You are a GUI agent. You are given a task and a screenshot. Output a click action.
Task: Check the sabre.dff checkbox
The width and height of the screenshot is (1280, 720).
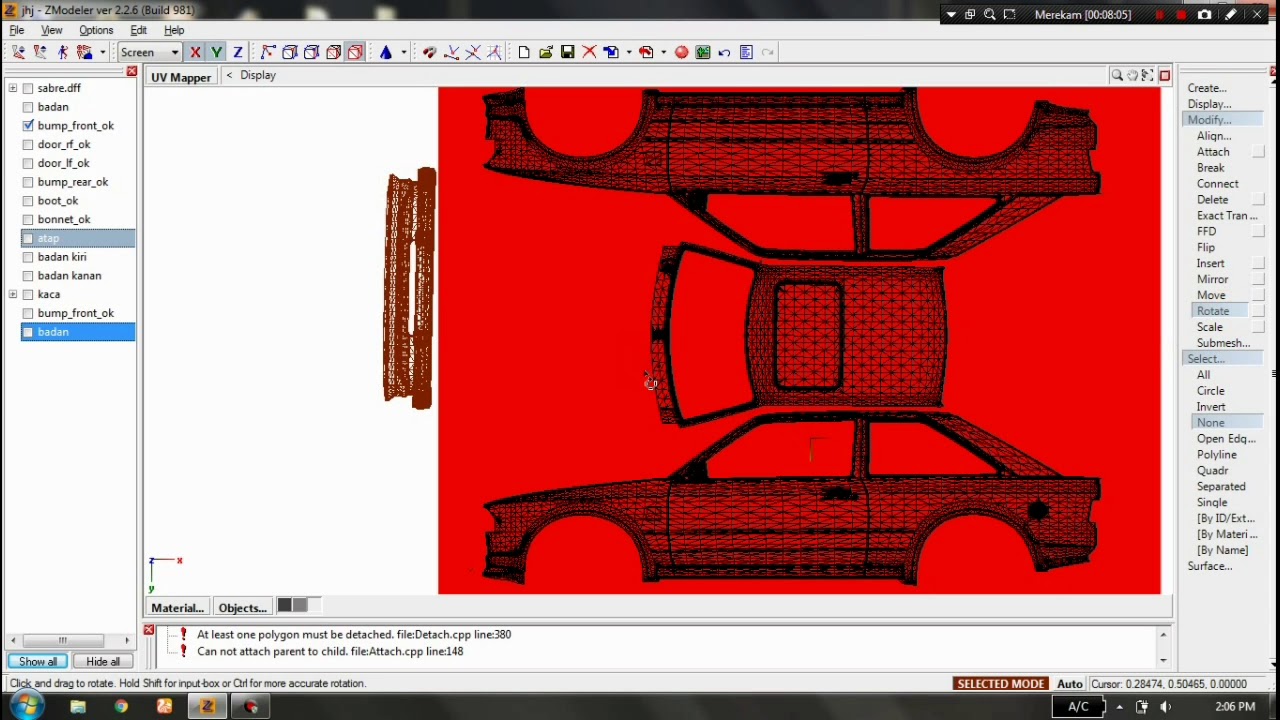point(28,88)
